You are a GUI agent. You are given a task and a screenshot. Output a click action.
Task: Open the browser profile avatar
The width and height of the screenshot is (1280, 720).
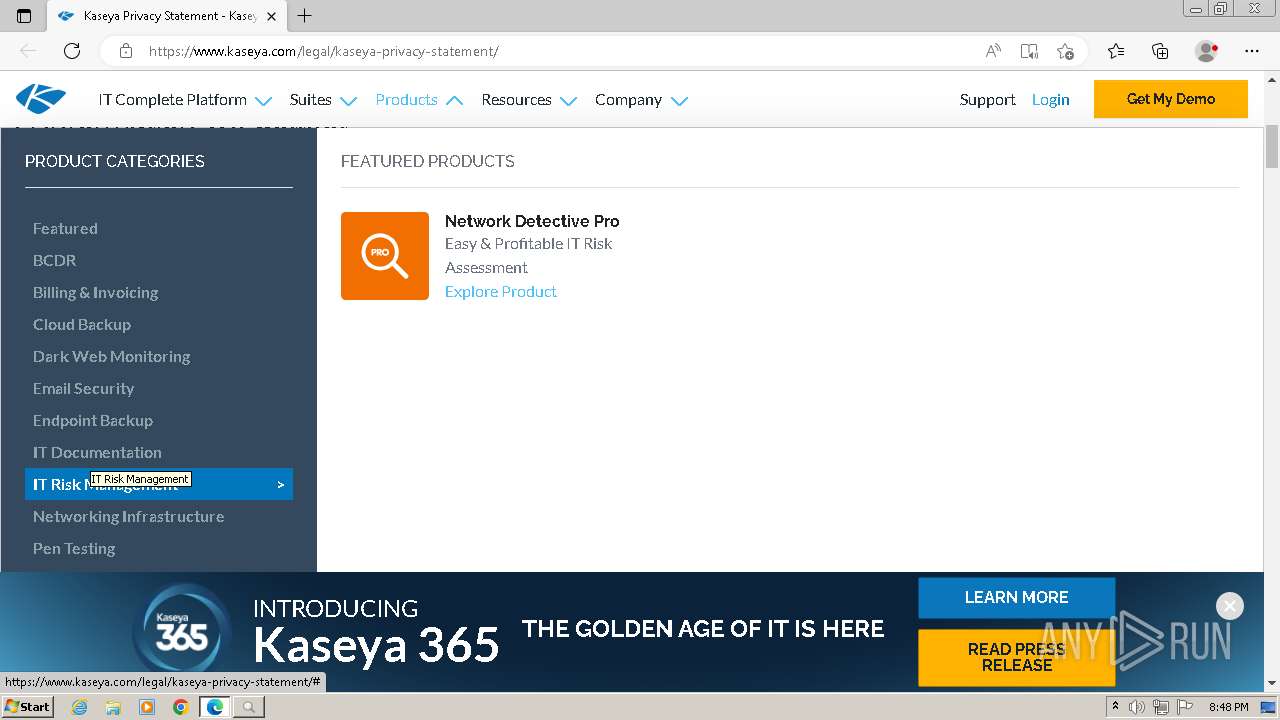tap(1207, 51)
